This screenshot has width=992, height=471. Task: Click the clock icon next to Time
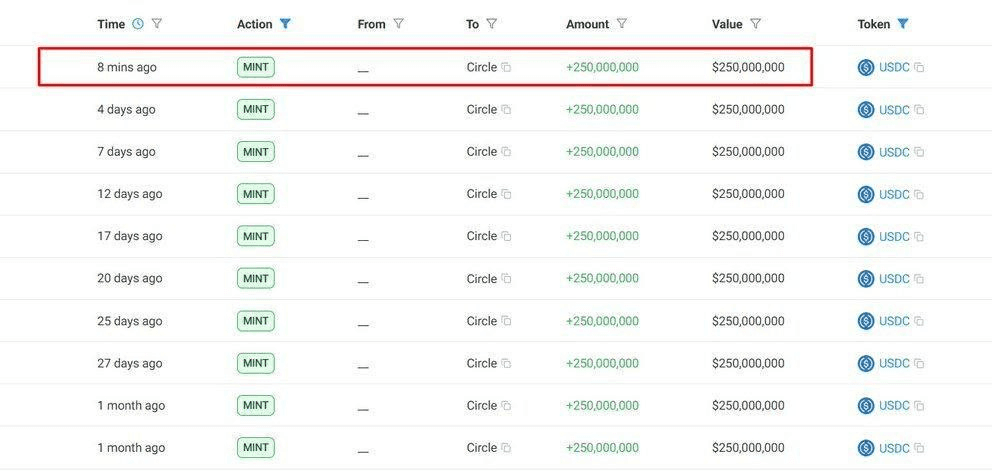[138, 24]
